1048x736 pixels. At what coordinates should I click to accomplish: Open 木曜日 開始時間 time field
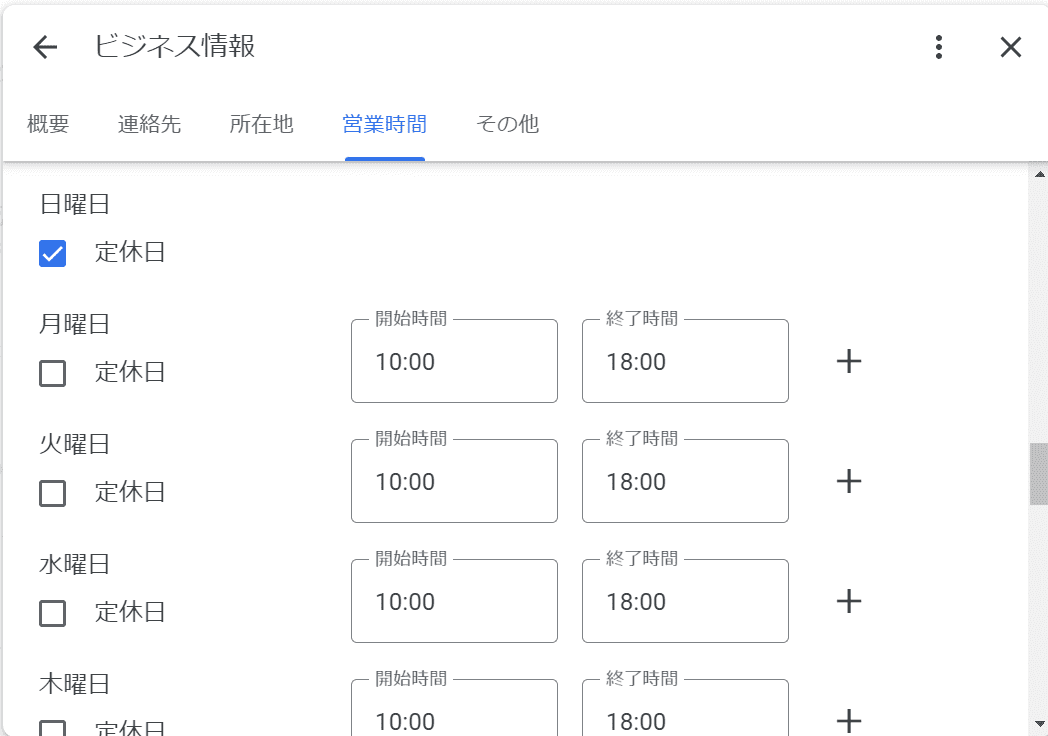454,707
